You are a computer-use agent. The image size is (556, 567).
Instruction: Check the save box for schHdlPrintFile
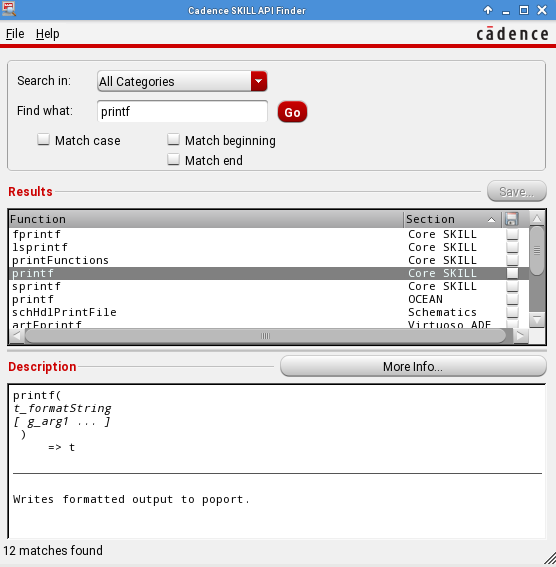coord(512,312)
